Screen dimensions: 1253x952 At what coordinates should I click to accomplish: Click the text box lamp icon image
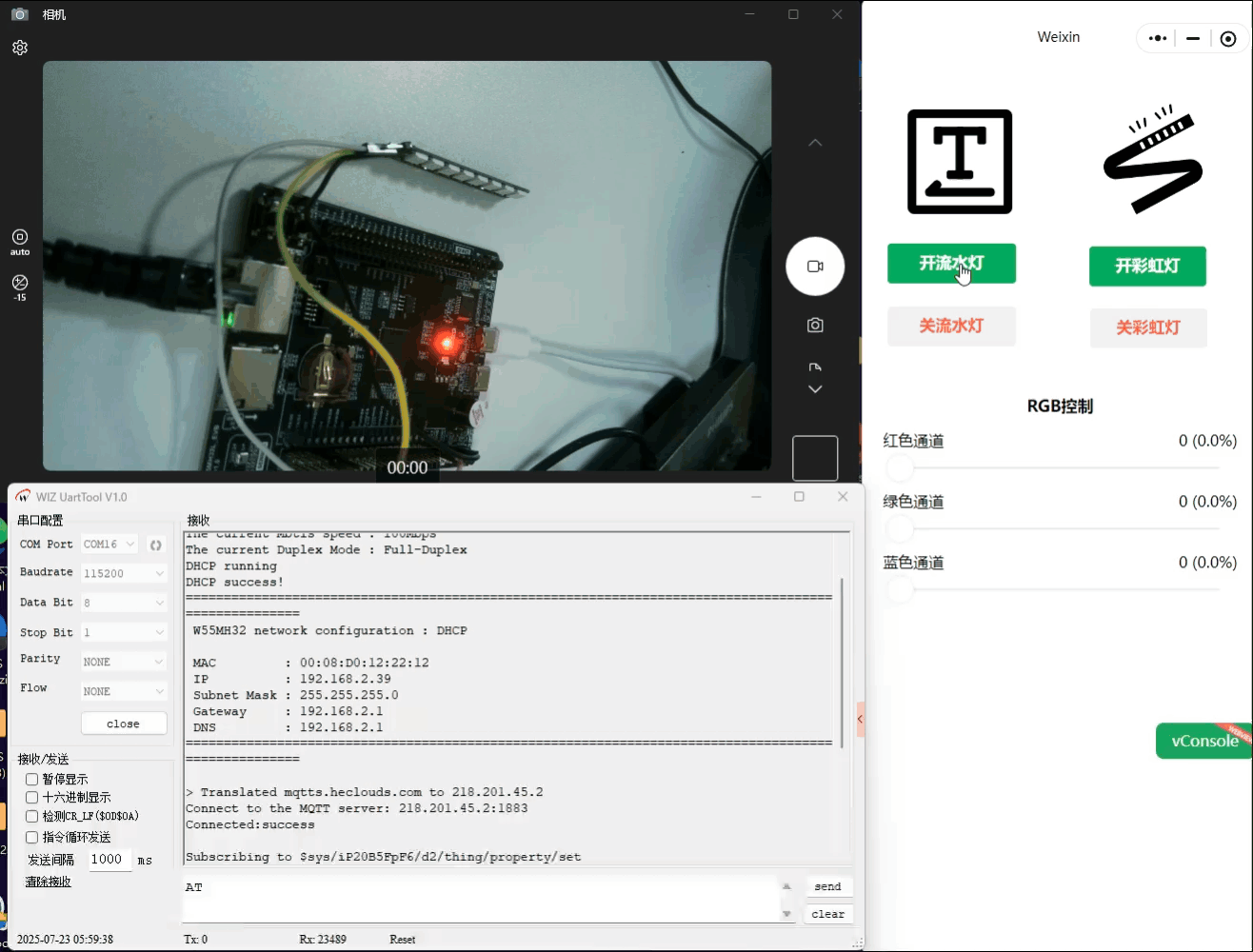(x=960, y=162)
